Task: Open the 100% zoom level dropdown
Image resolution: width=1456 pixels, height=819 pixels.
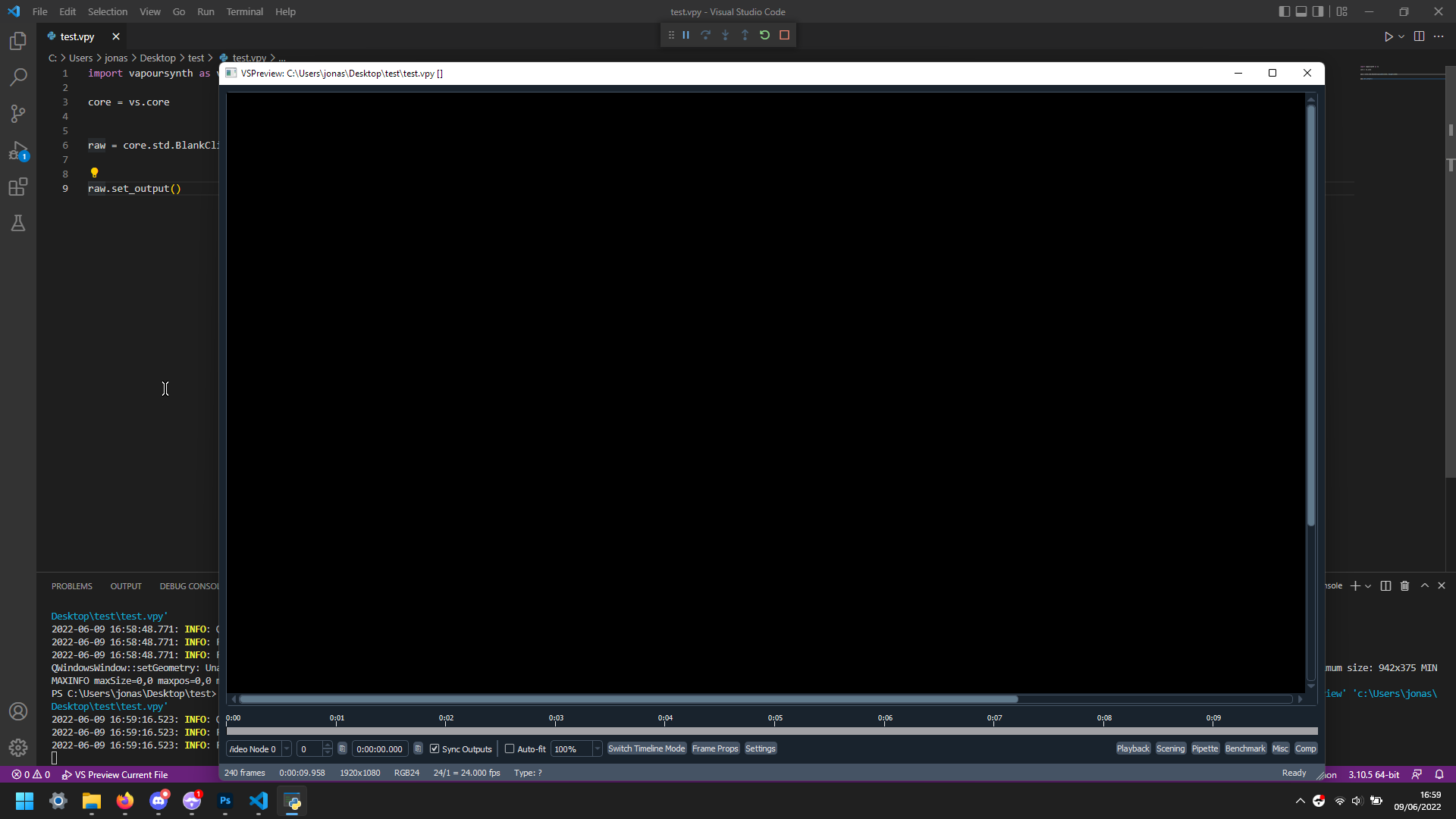Action: (x=597, y=748)
